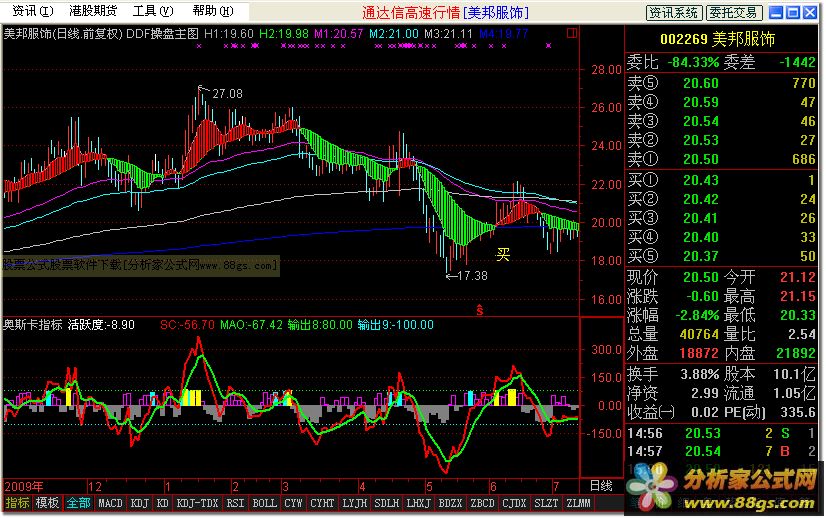Click the 卖③ price 20.54
Viewport: 826px width, 518px height.
pyautogui.click(x=701, y=121)
